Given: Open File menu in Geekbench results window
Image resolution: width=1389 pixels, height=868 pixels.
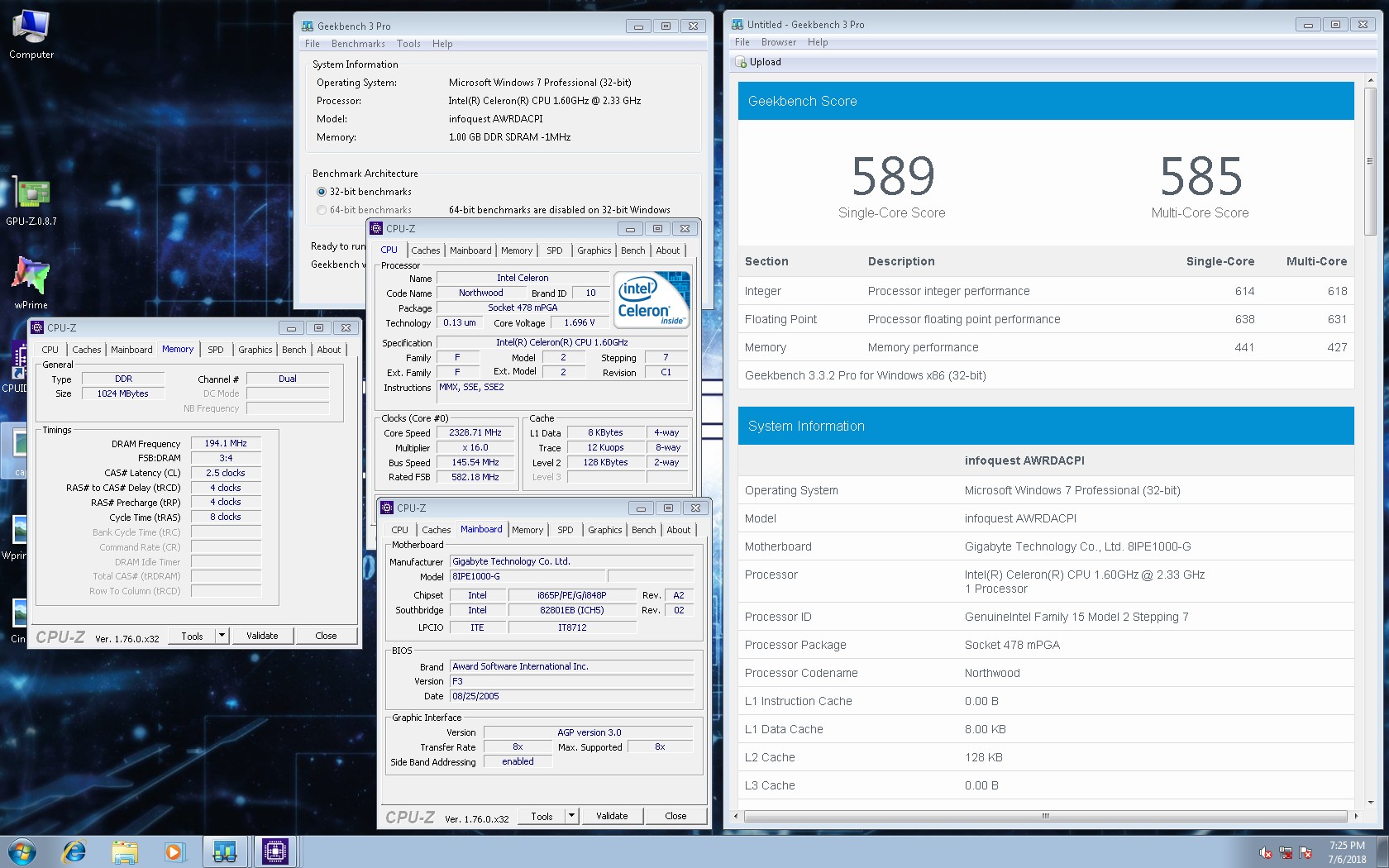Looking at the screenshot, I should click(x=742, y=42).
